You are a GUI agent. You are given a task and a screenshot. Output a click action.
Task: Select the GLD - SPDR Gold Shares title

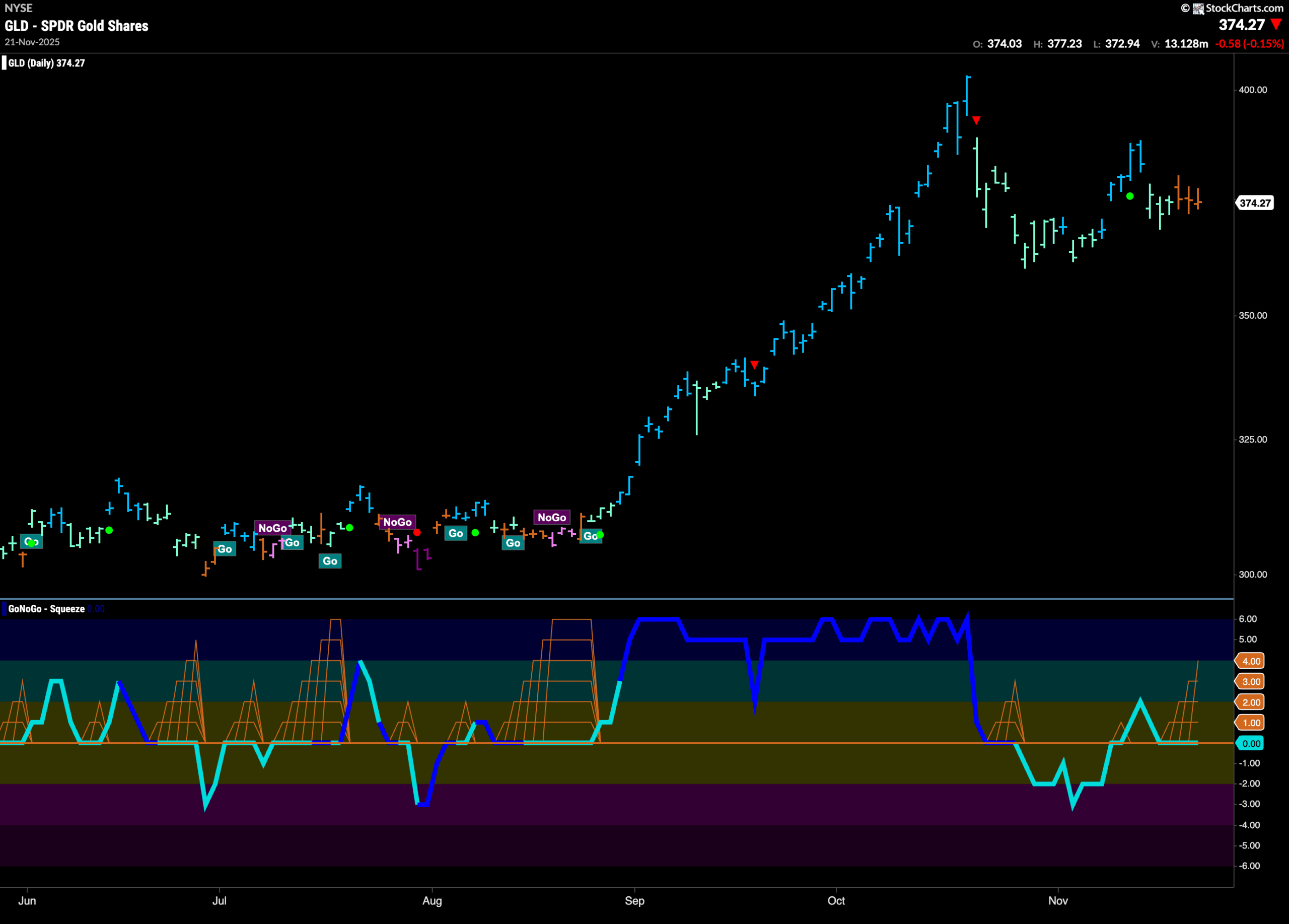(76, 26)
